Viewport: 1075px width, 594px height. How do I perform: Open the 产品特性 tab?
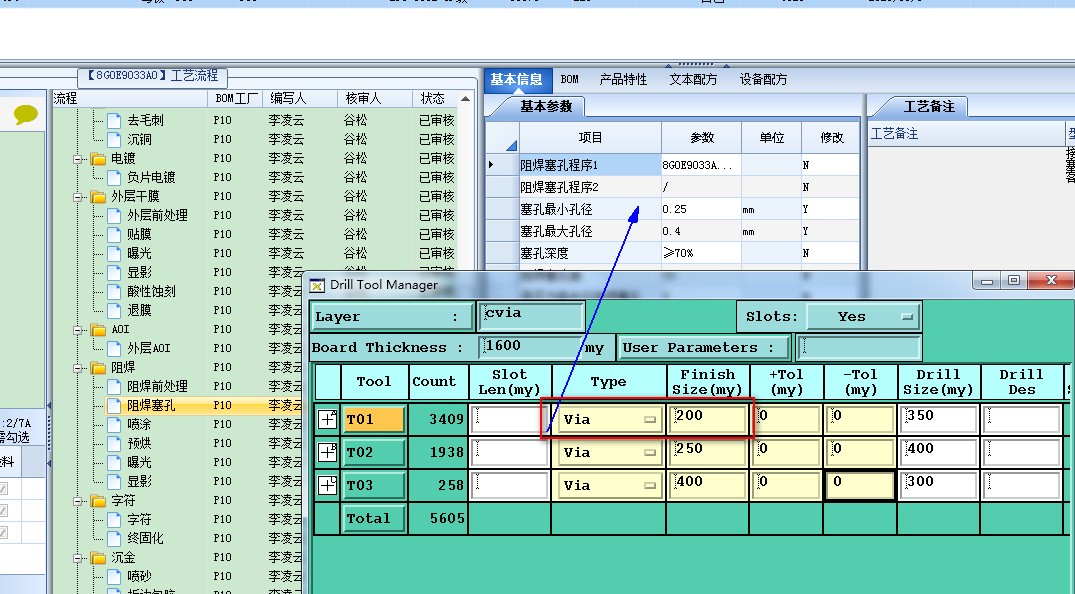tap(623, 80)
